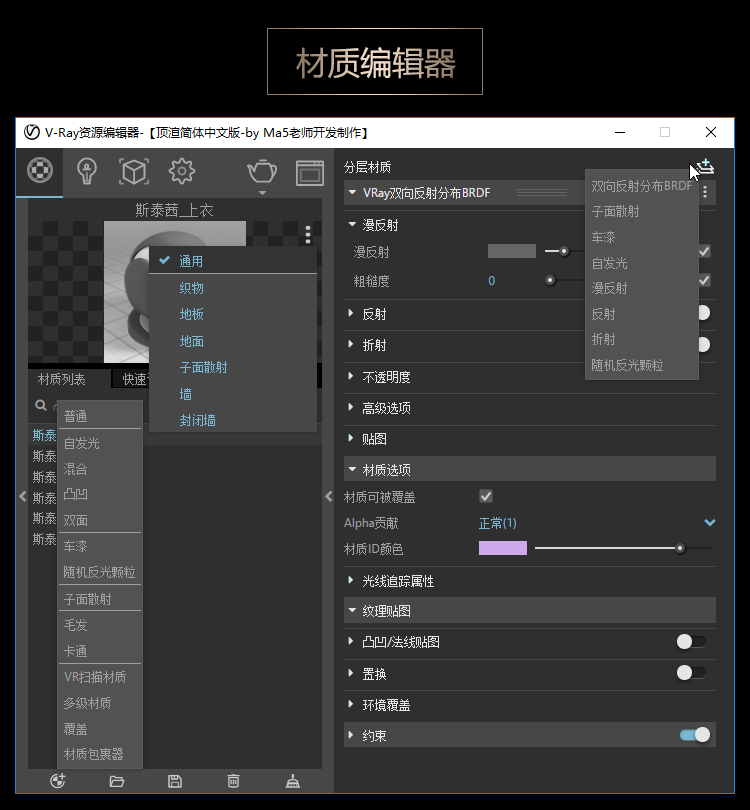Click the purge broom icon
750x810 pixels.
pos(293,781)
